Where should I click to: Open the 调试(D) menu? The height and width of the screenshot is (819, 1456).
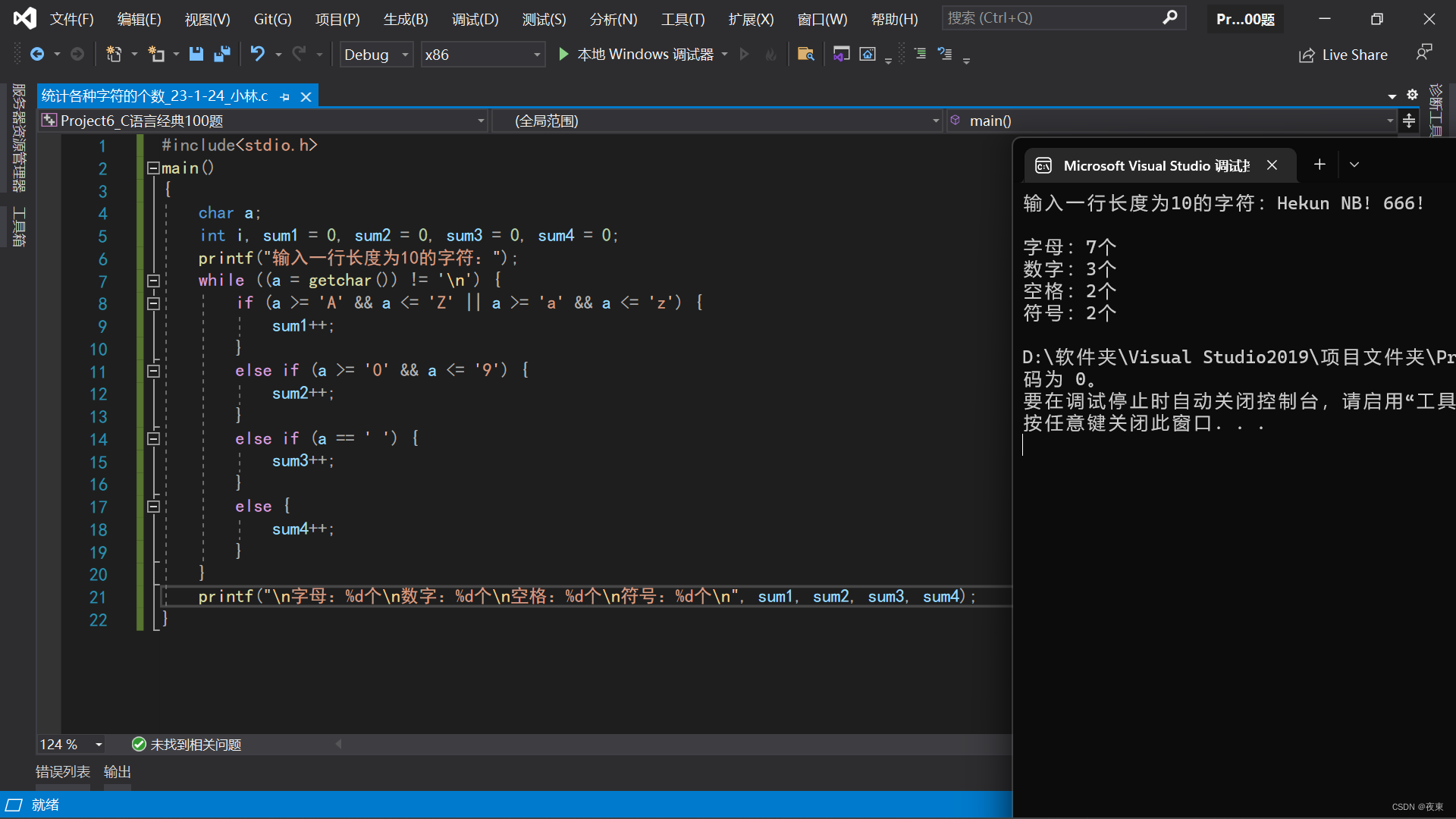pos(475,19)
